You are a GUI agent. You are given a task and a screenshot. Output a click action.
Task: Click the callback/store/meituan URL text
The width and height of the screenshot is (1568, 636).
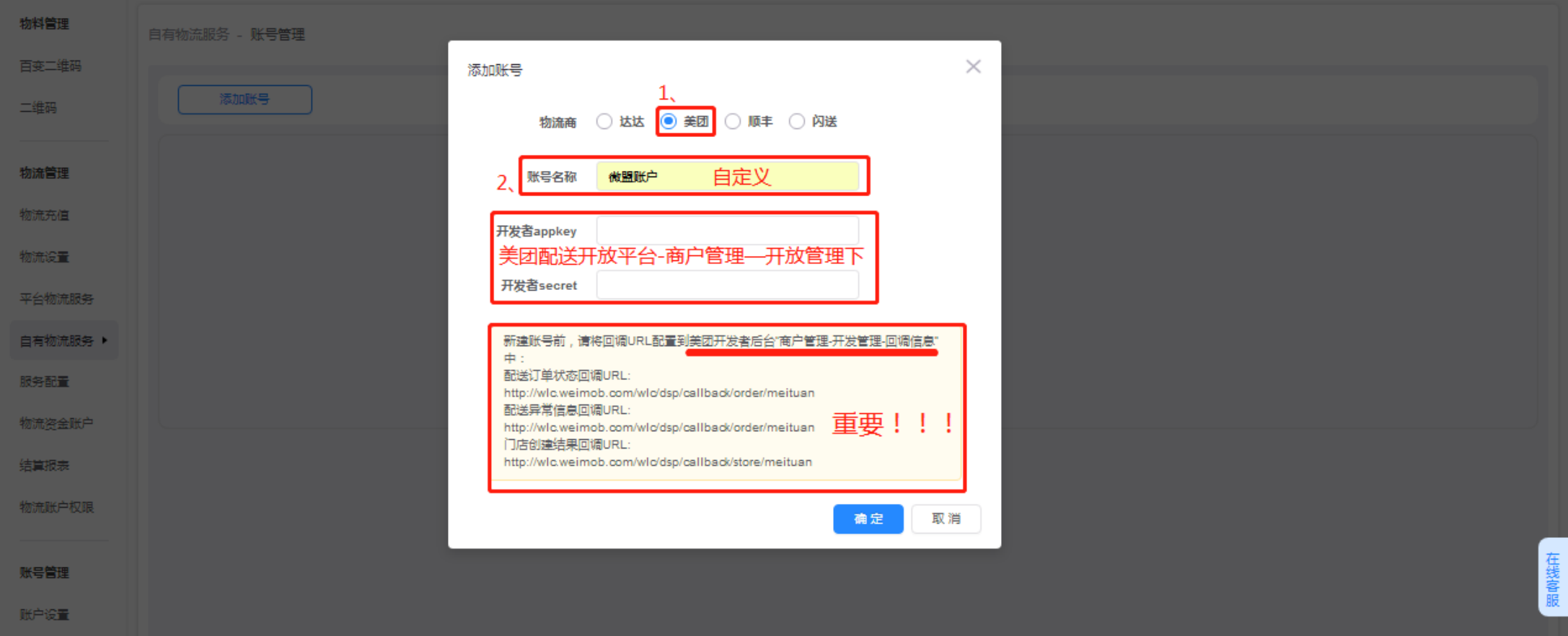click(658, 461)
